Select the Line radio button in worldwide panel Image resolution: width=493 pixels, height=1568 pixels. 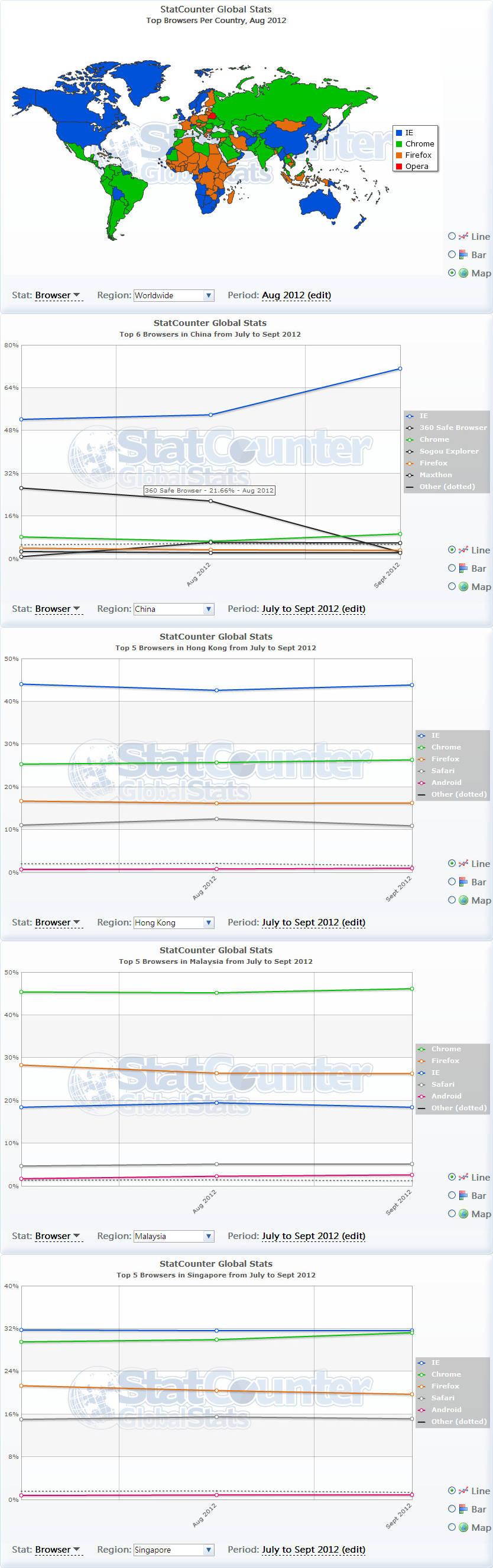point(452,236)
